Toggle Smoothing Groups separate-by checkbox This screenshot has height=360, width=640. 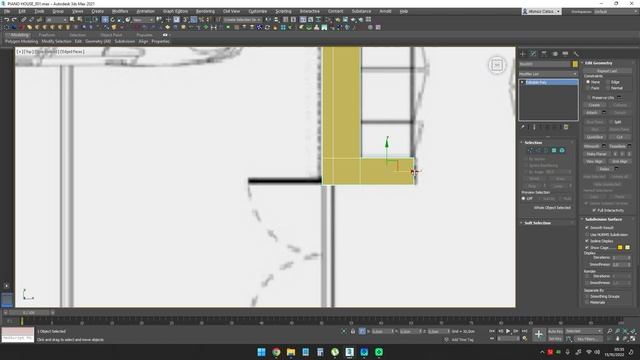click(x=587, y=296)
